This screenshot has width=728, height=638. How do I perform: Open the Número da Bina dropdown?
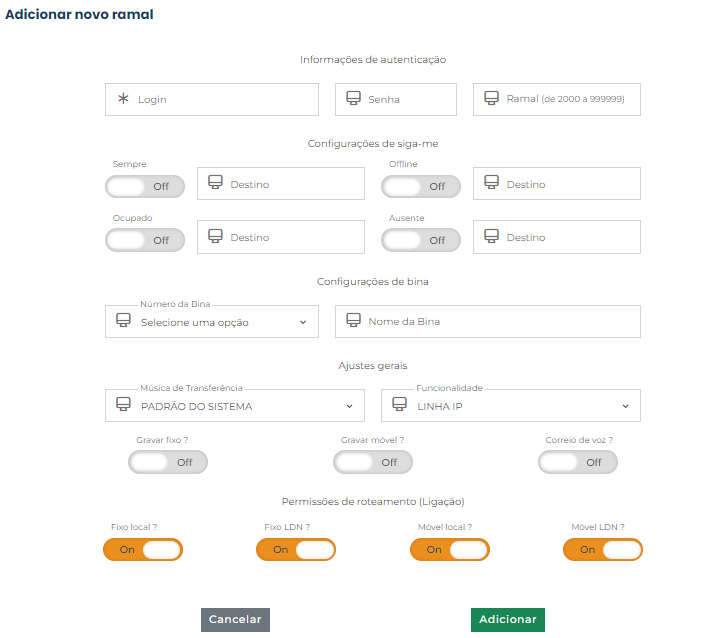coord(212,322)
